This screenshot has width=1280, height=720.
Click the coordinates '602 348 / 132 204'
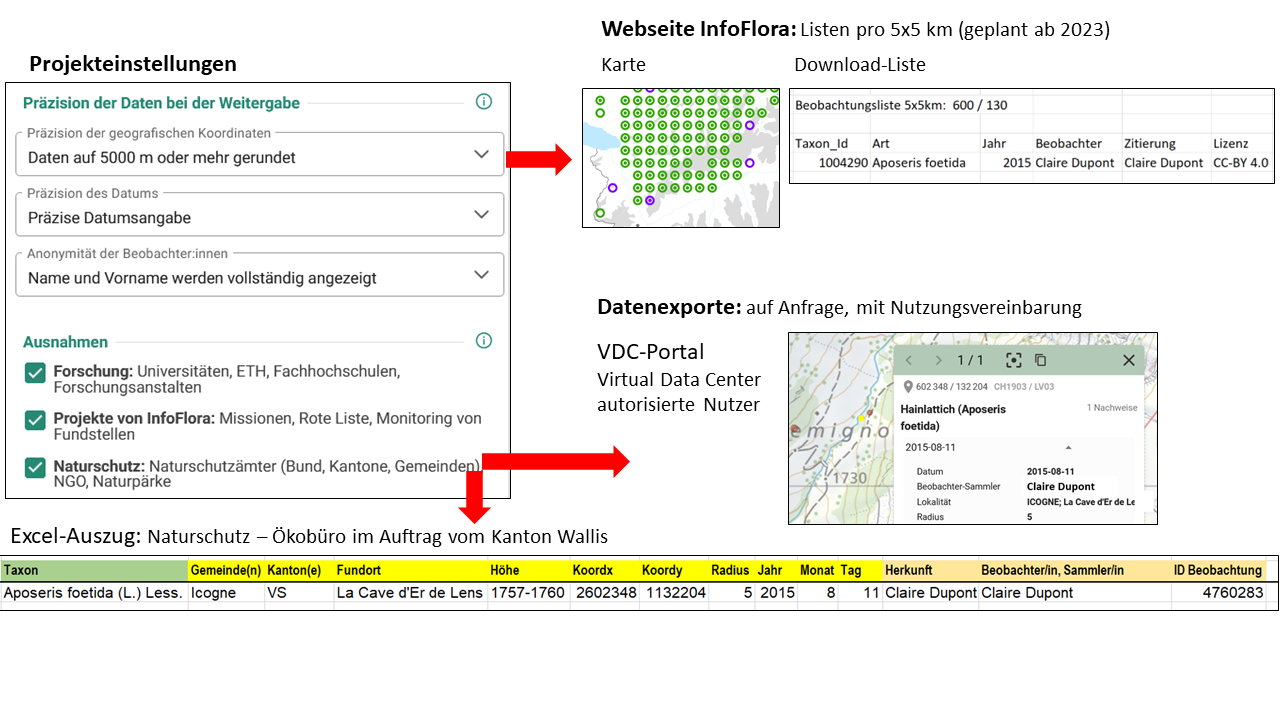pos(951,387)
